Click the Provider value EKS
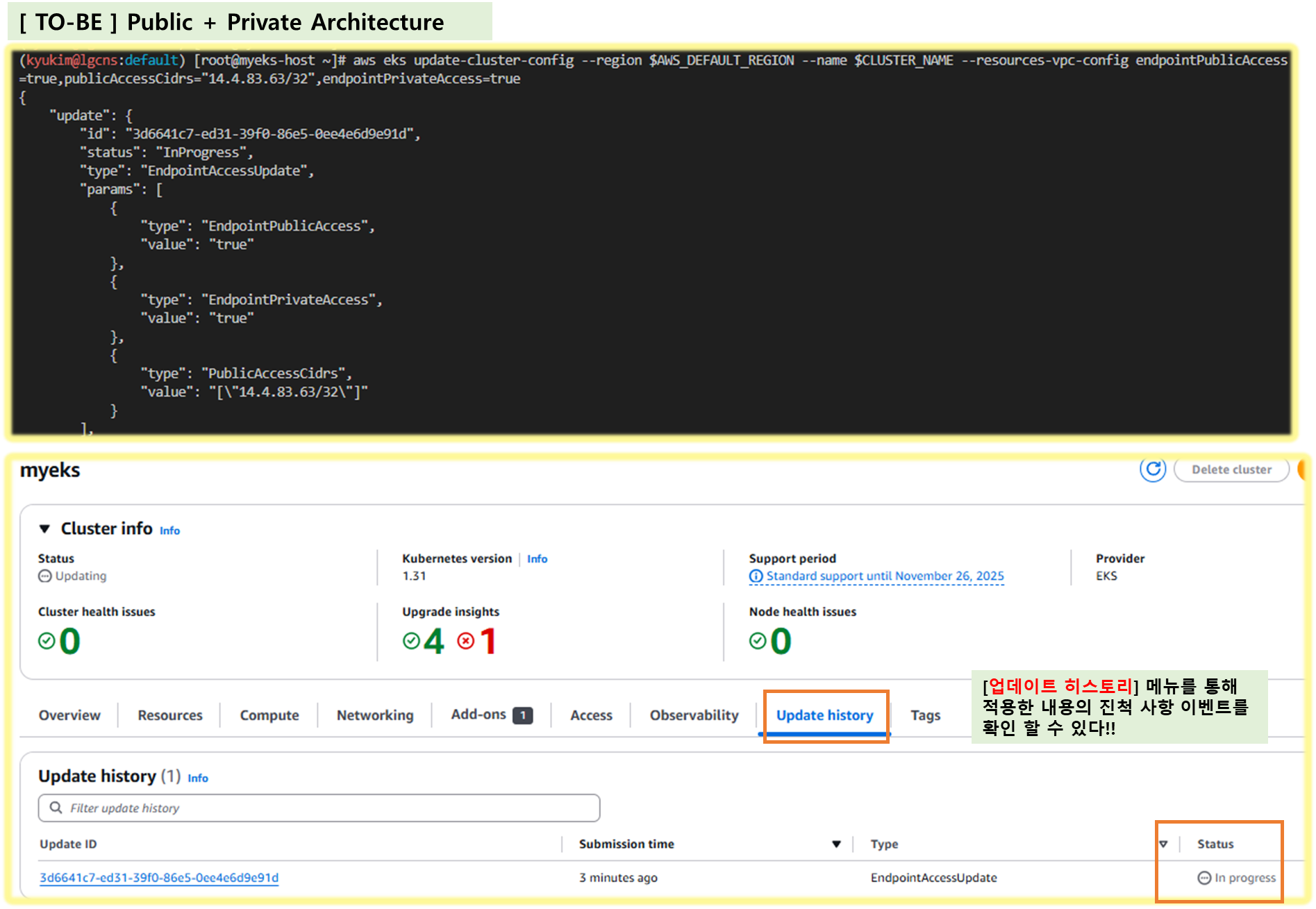1316x909 pixels. pos(1106,576)
